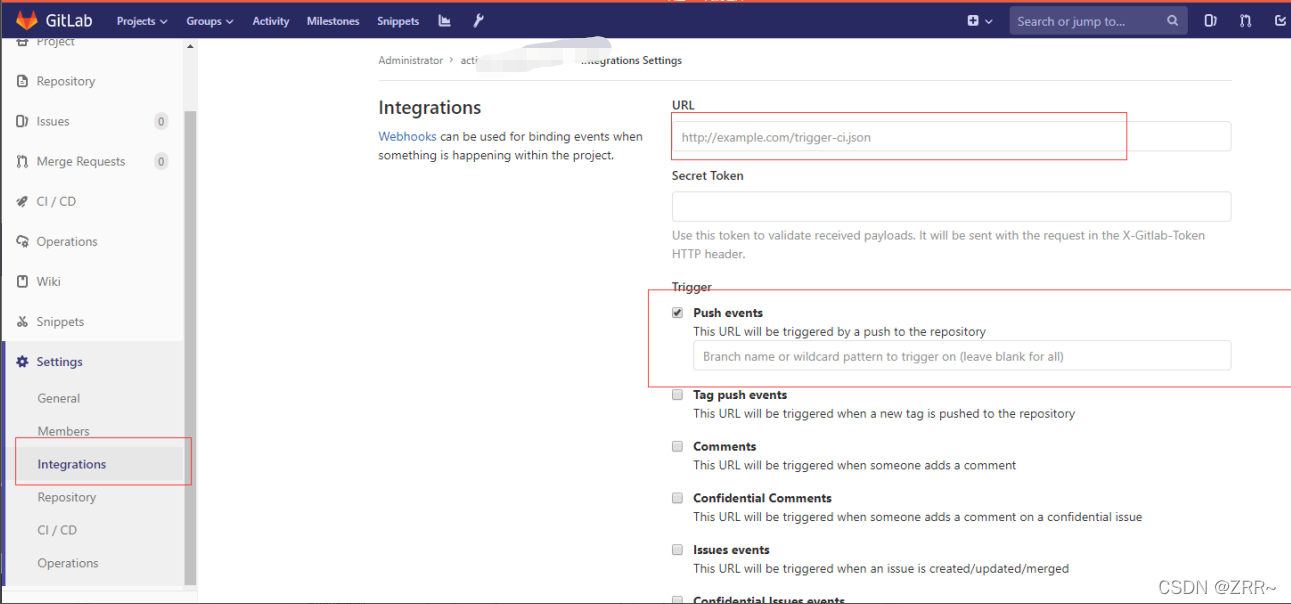Click the Tag push events label
Viewport: 1291px width, 604px height.
[x=740, y=395]
